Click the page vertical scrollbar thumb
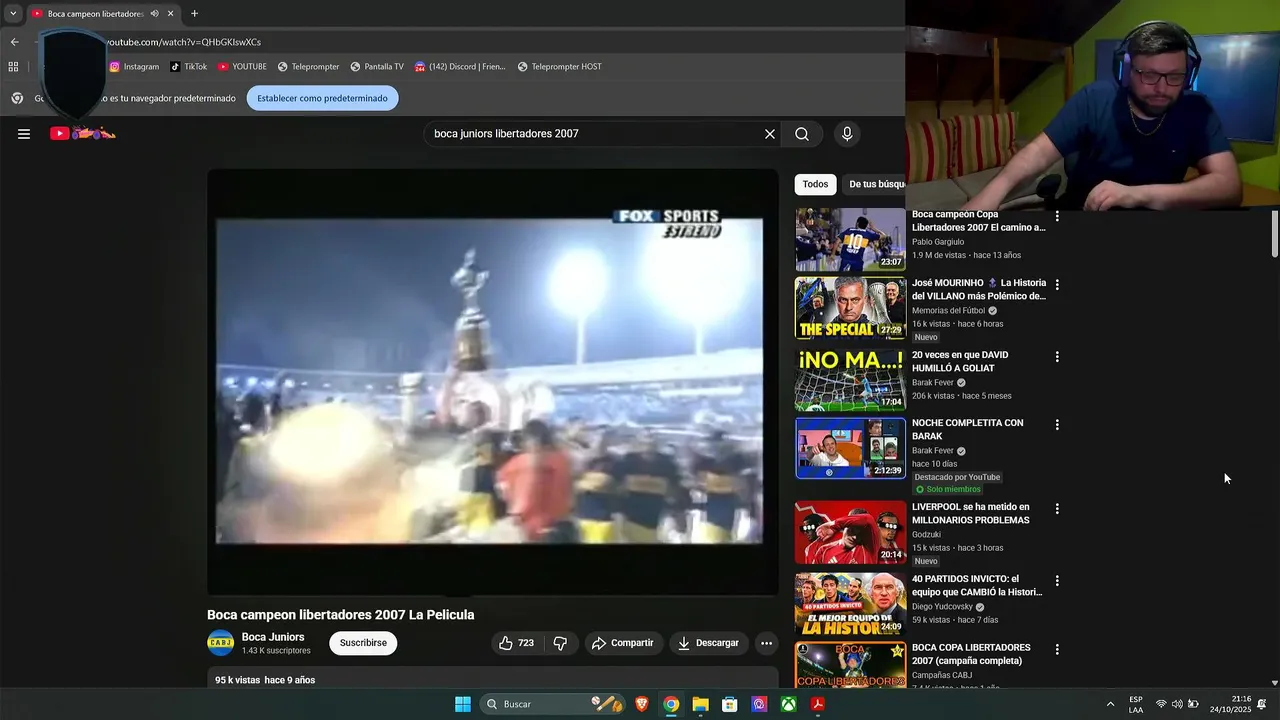The image size is (1280, 720). click(1274, 234)
